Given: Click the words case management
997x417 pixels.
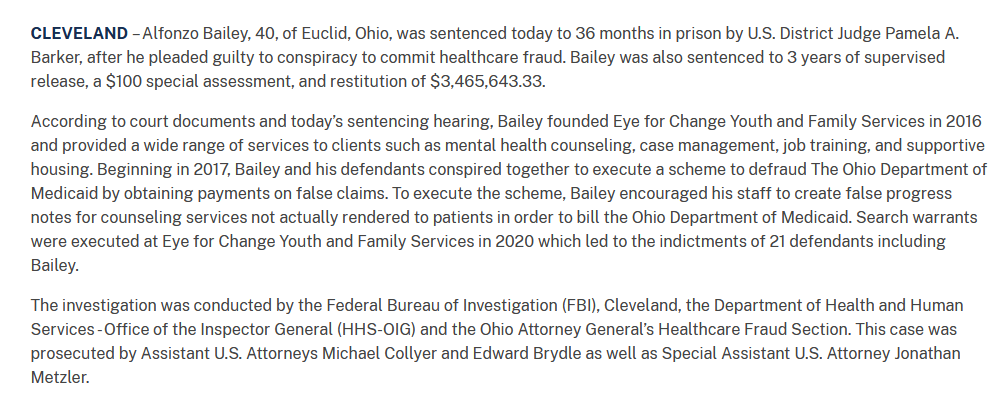Looking at the screenshot, I should (x=674, y=146).
